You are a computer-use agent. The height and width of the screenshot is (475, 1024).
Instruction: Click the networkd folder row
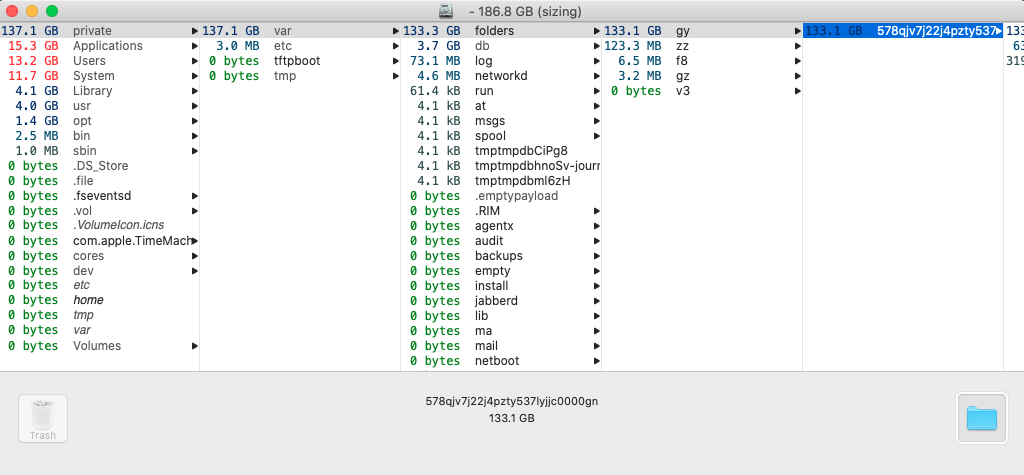(x=501, y=76)
